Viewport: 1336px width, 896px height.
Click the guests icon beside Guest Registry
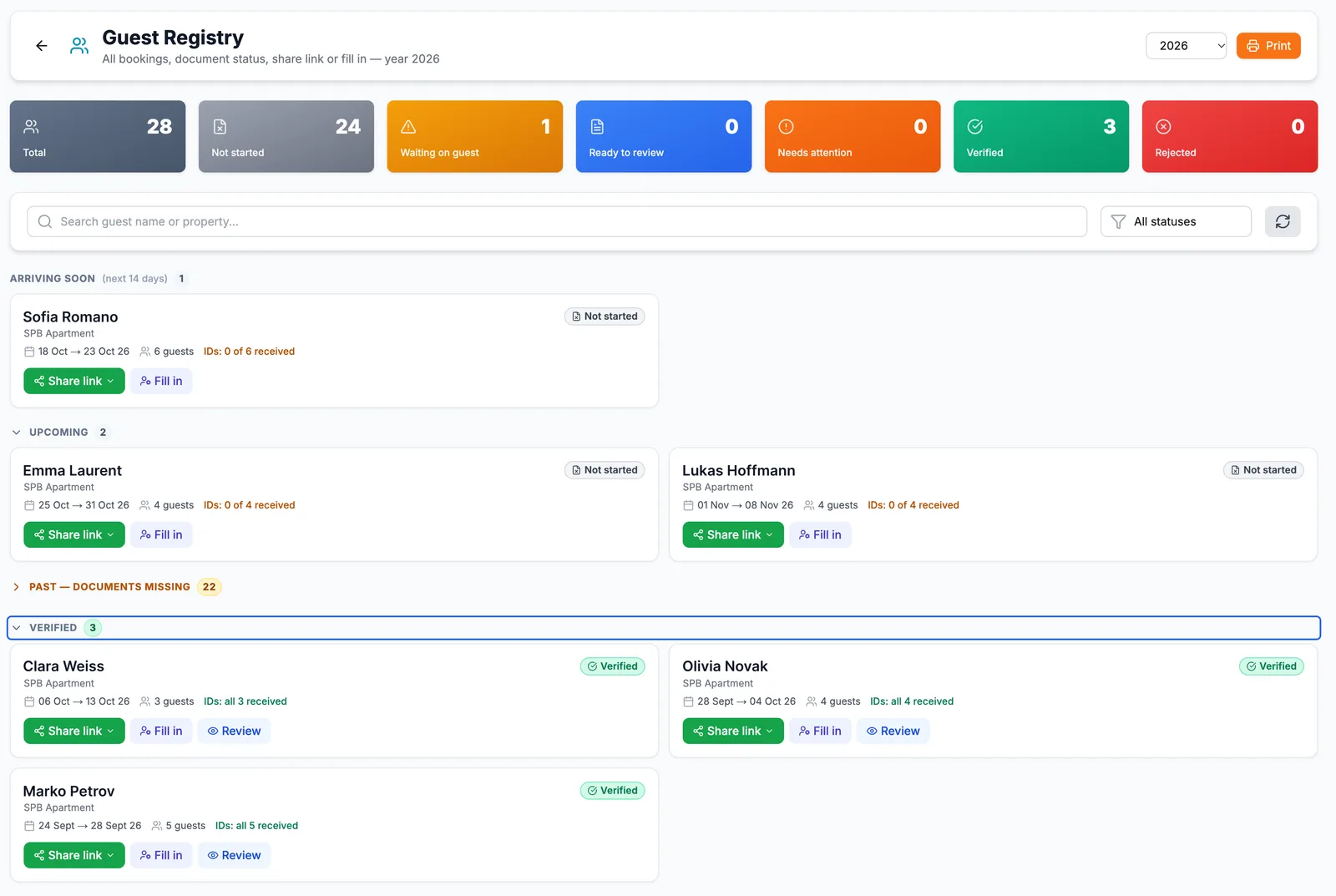point(79,46)
